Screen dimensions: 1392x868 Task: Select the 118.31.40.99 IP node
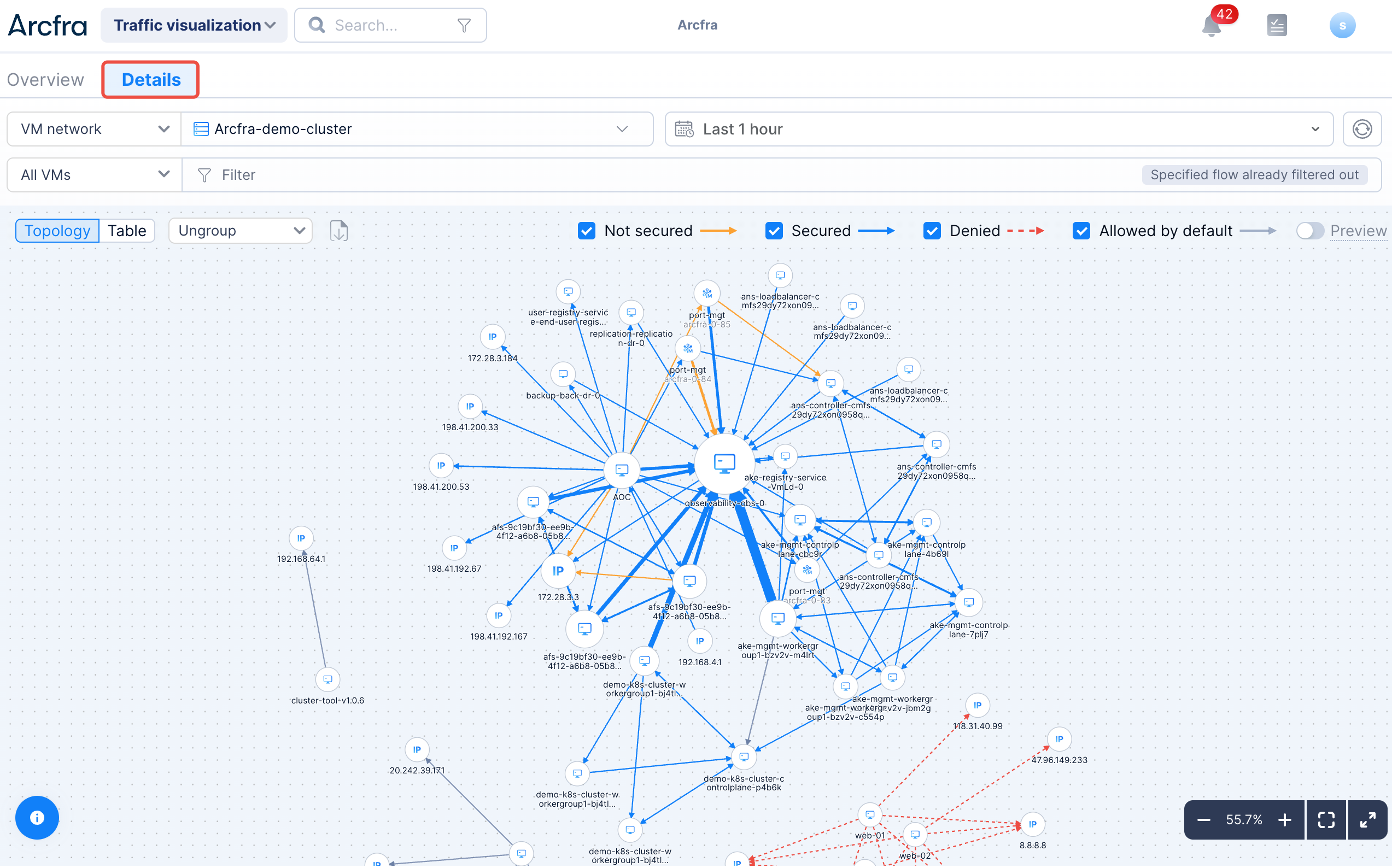point(978,706)
